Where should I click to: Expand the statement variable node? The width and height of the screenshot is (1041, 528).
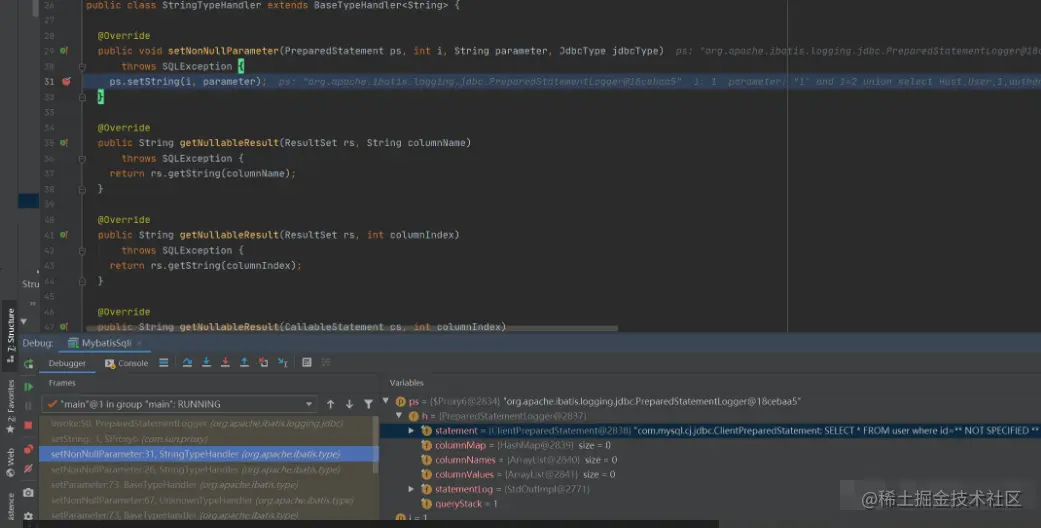pos(412,430)
